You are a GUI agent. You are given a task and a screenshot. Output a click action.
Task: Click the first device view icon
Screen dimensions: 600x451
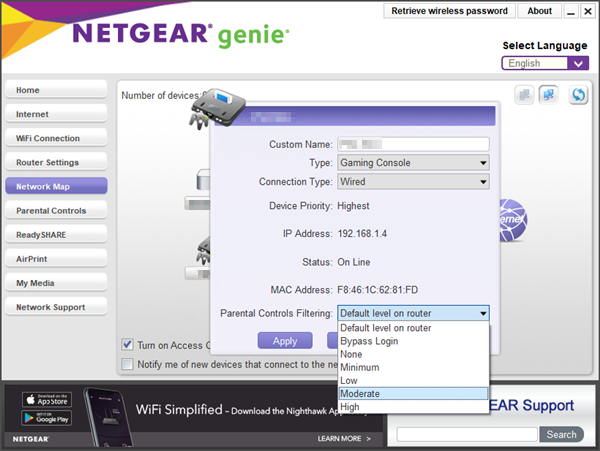point(524,94)
